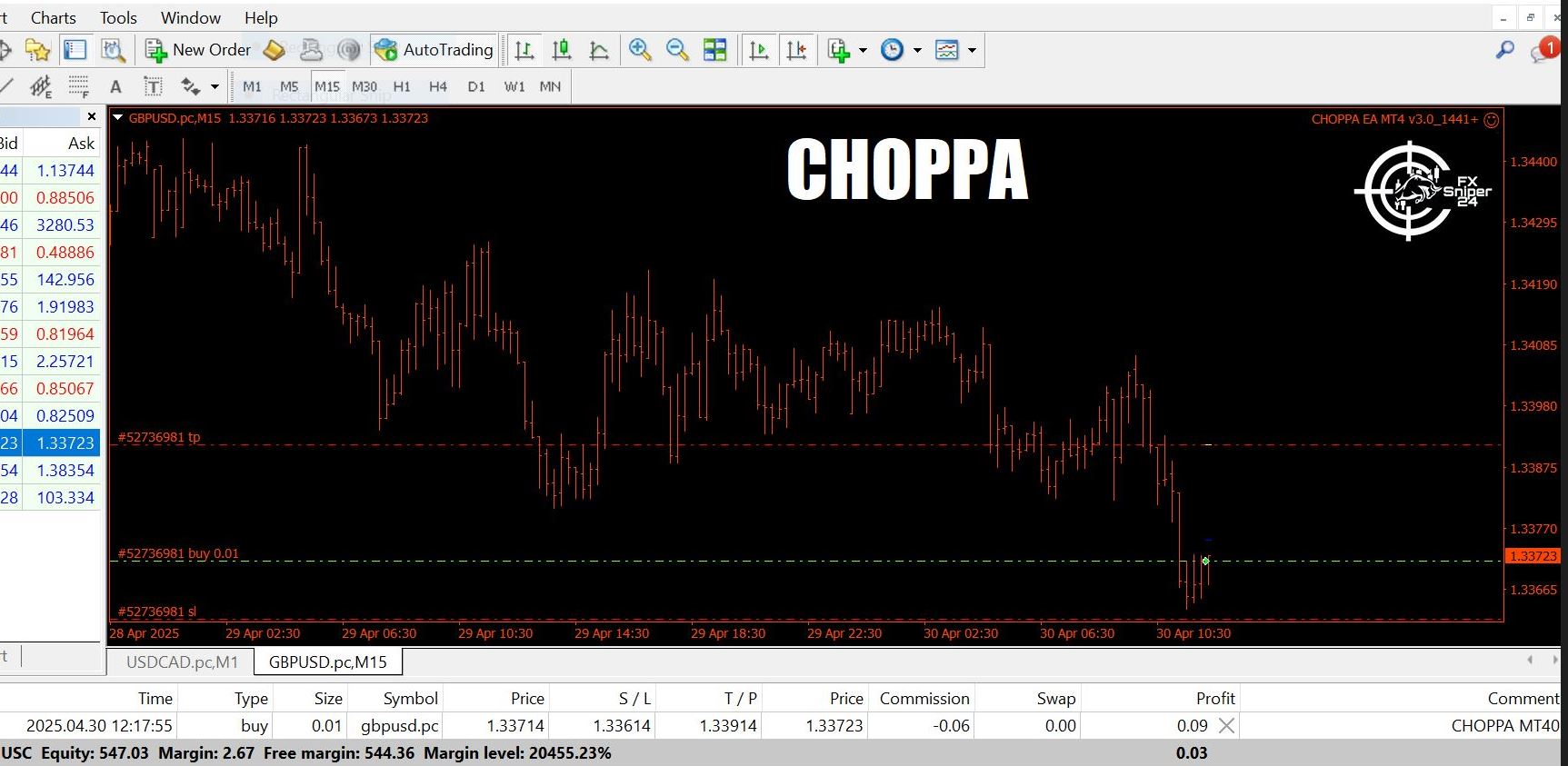The image size is (1568, 766).
Task: Toggle chart shift from right border
Action: [x=796, y=50]
